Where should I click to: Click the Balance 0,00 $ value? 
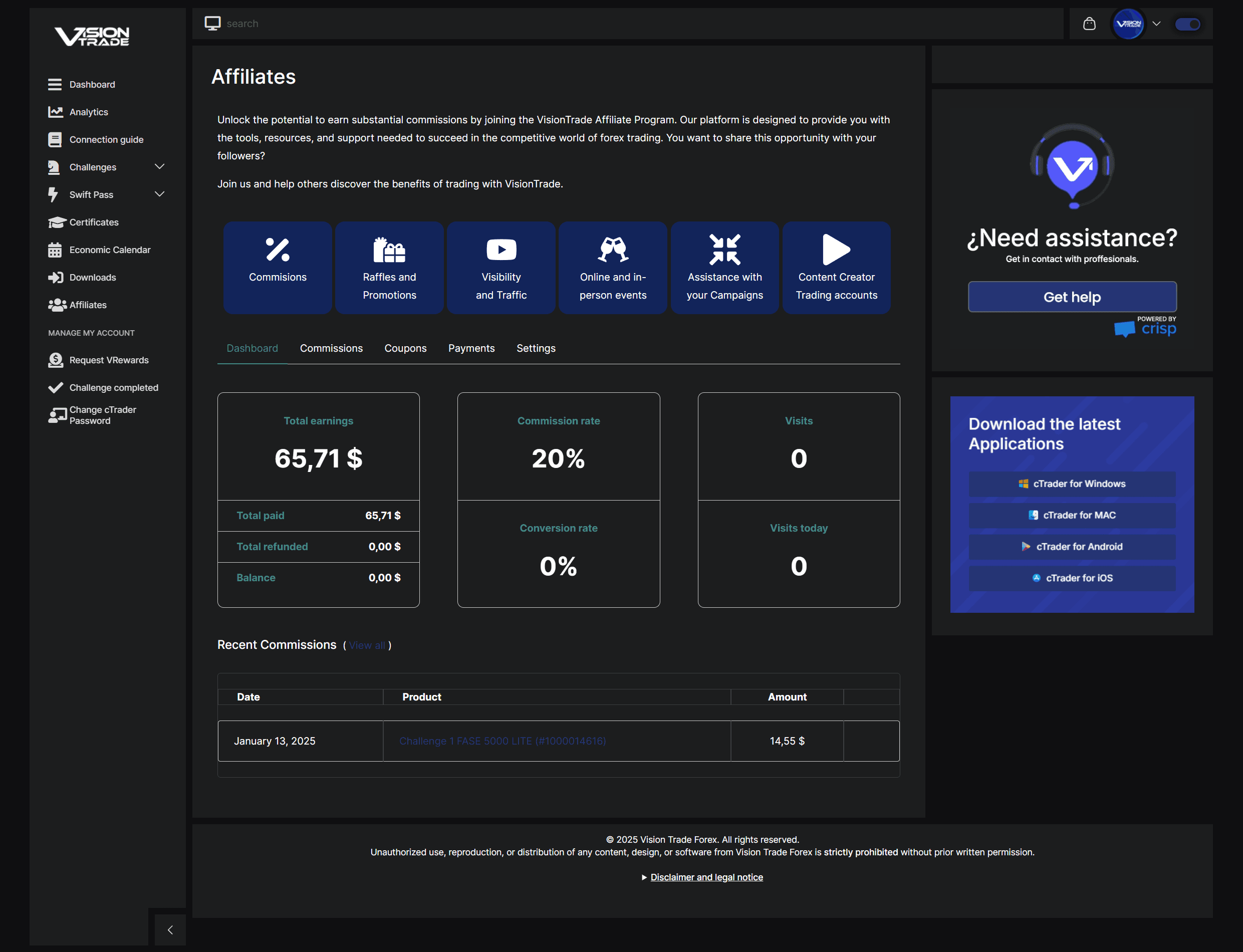[385, 578]
